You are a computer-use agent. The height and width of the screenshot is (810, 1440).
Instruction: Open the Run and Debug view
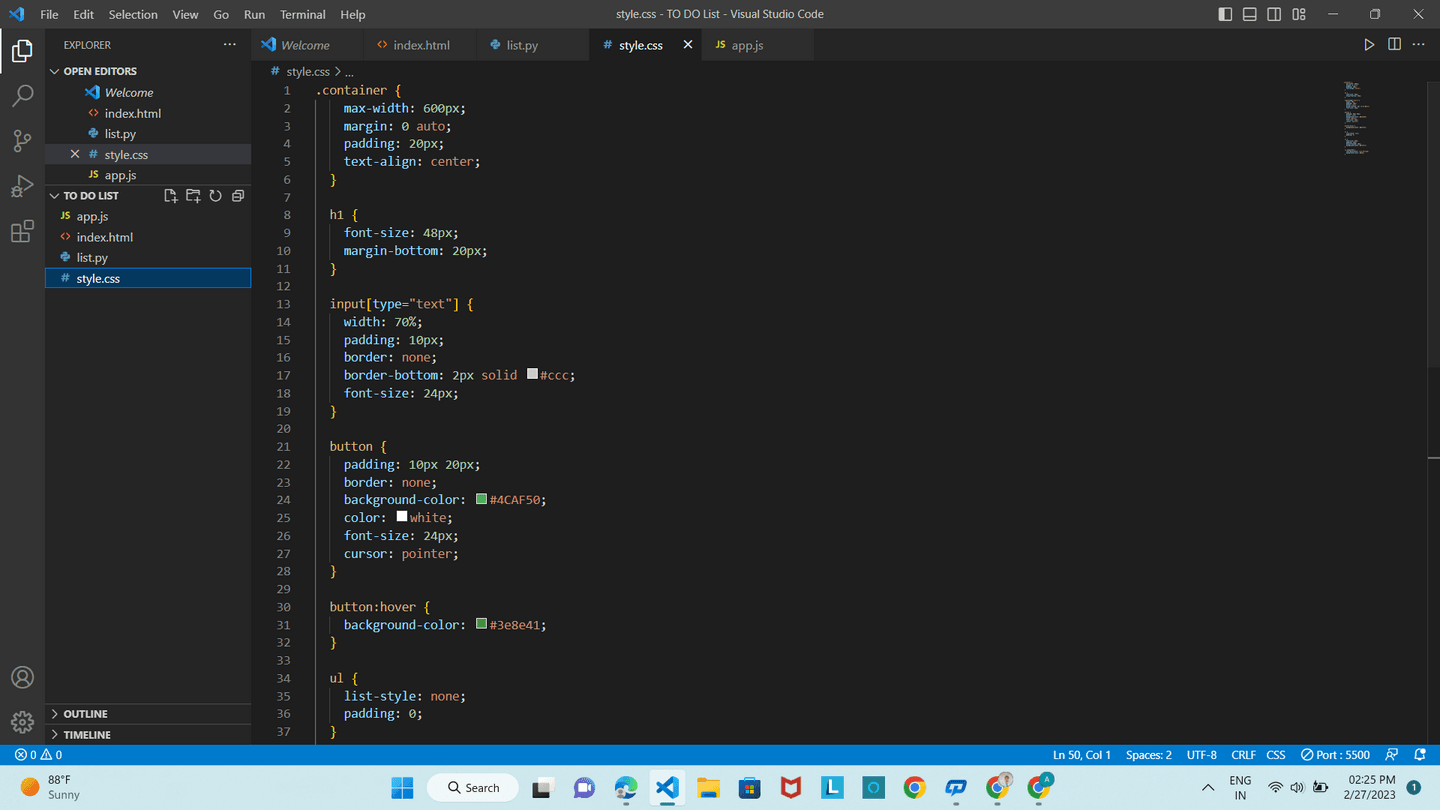tap(22, 186)
